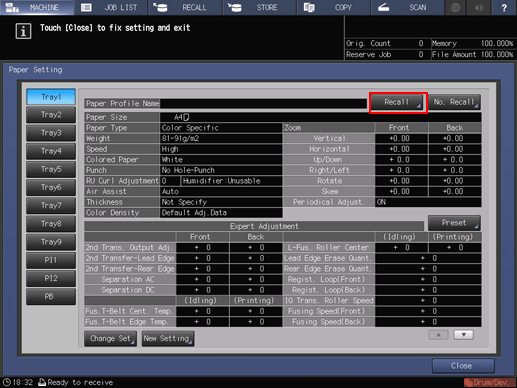Click the New Setting button
Image resolution: width=517 pixels, height=388 pixels.
coord(168,338)
